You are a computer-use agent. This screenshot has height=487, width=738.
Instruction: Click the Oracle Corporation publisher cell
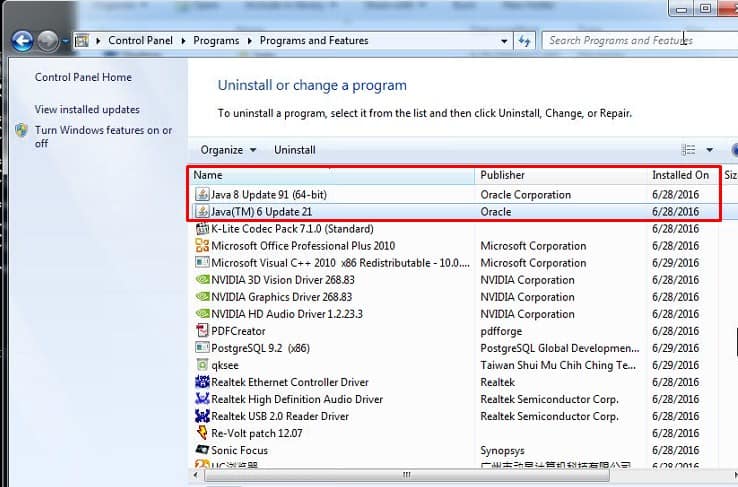tap(525, 195)
